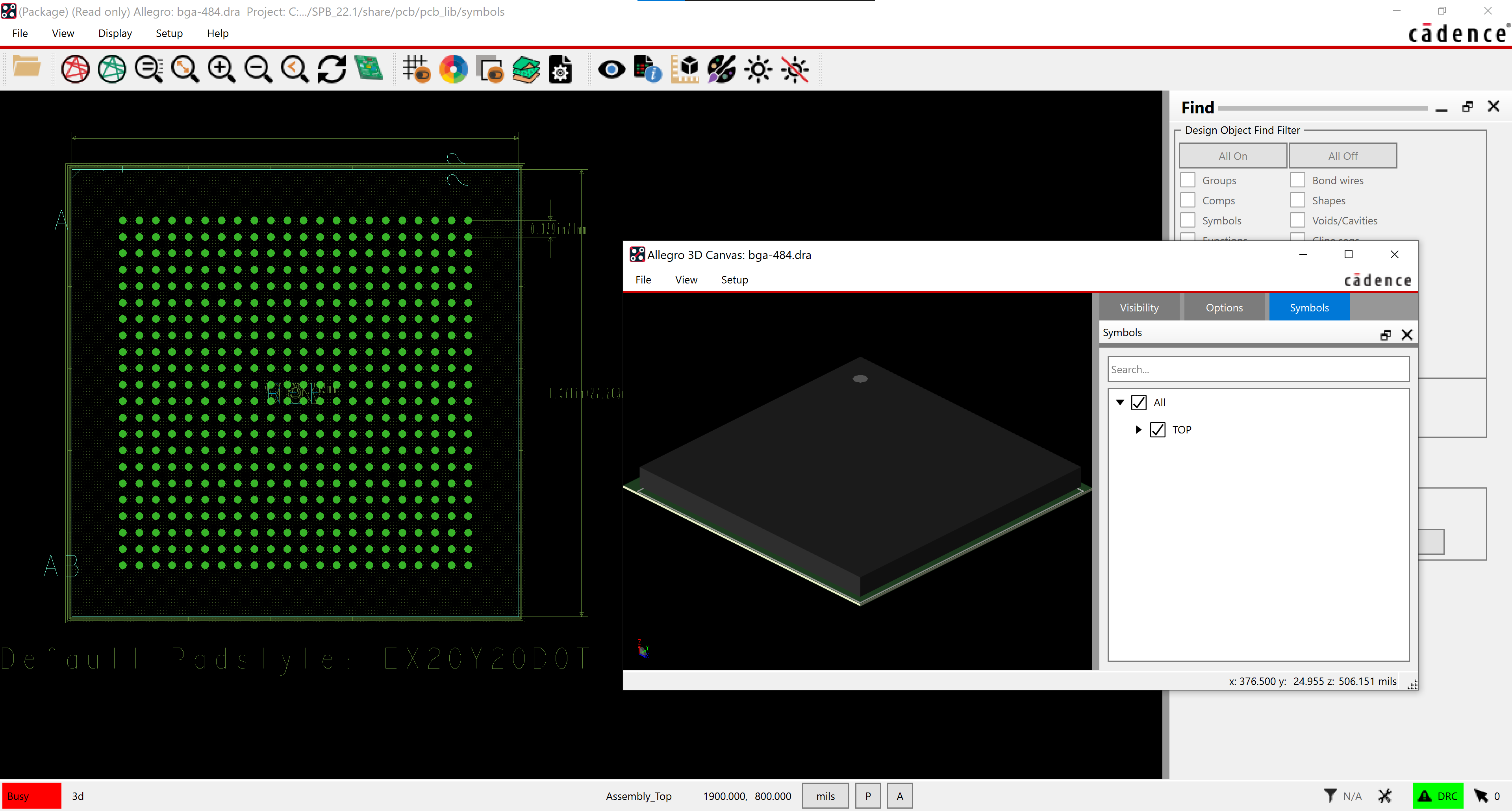The height and width of the screenshot is (811, 1512).
Task: Click the Unrats All red icon
Action: pos(75,69)
